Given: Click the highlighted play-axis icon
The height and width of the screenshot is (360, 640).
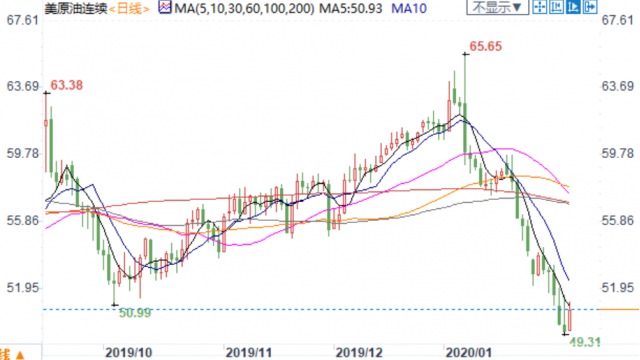Looking at the screenshot, I should (573, 7).
